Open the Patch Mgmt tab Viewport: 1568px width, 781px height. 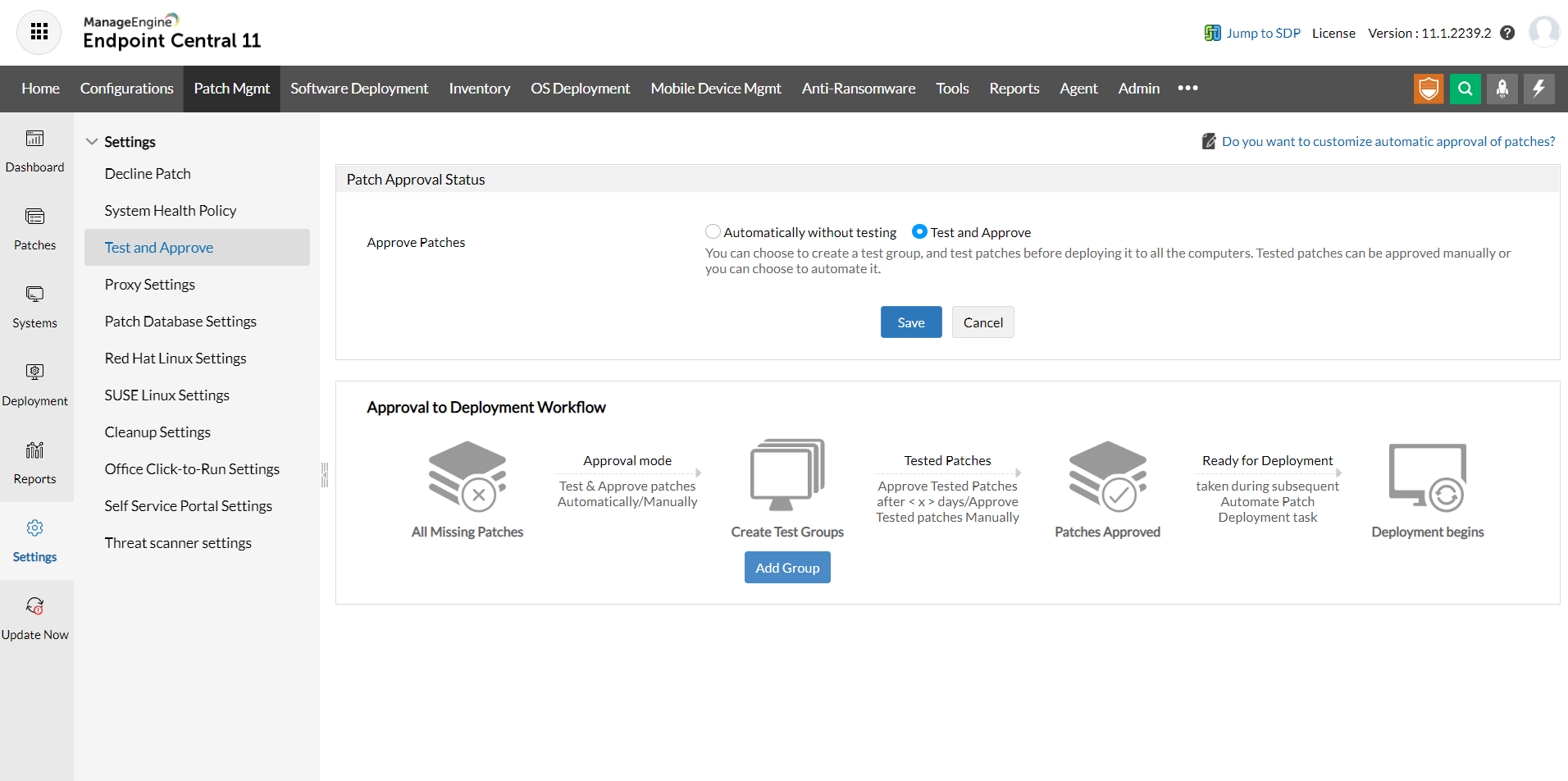pyautogui.click(x=231, y=89)
